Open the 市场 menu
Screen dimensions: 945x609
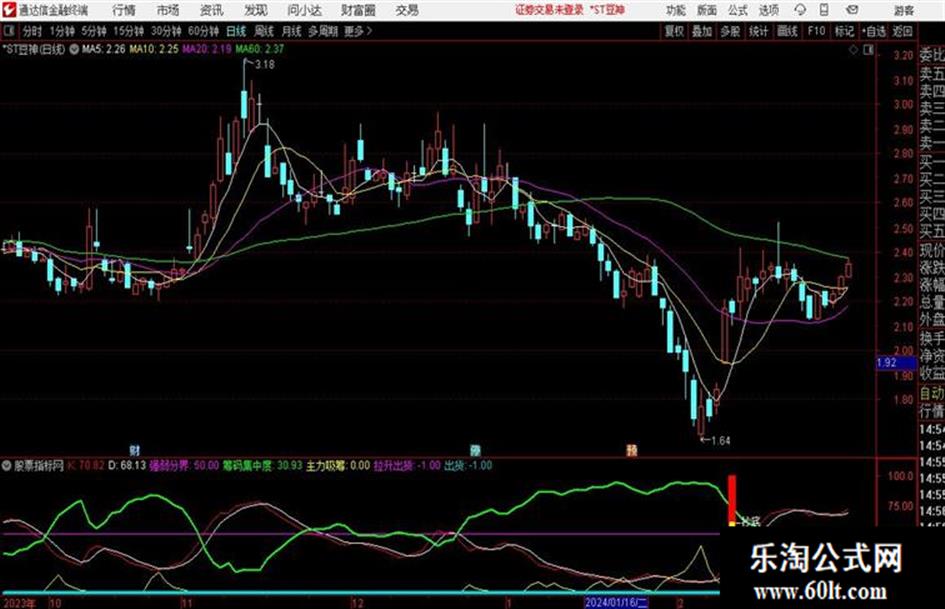click(168, 10)
